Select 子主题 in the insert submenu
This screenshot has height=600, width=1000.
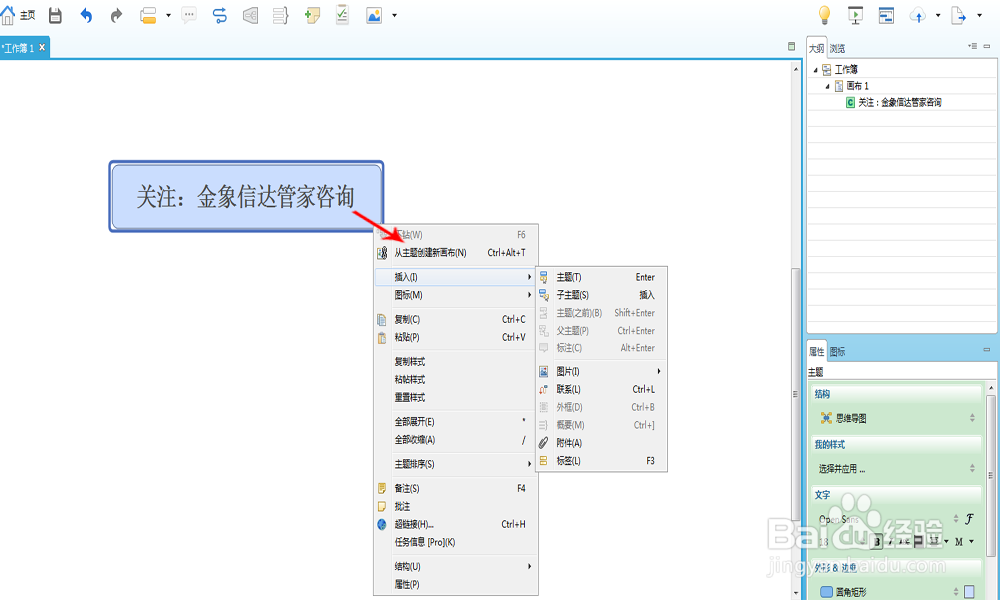point(571,294)
